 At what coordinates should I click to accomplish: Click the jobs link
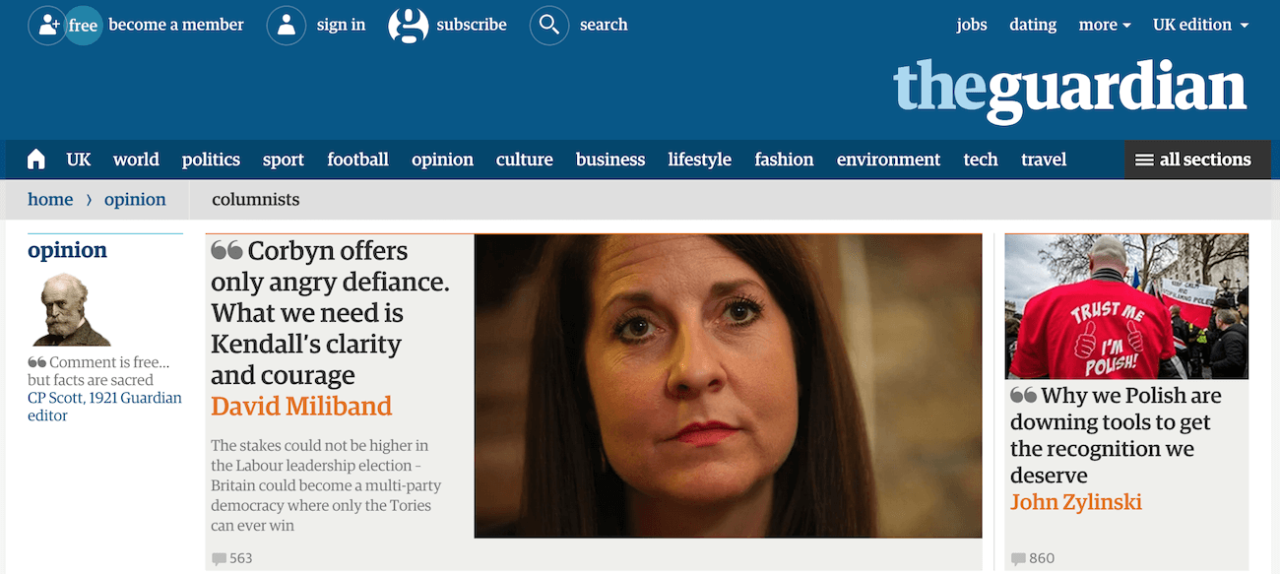pos(972,25)
